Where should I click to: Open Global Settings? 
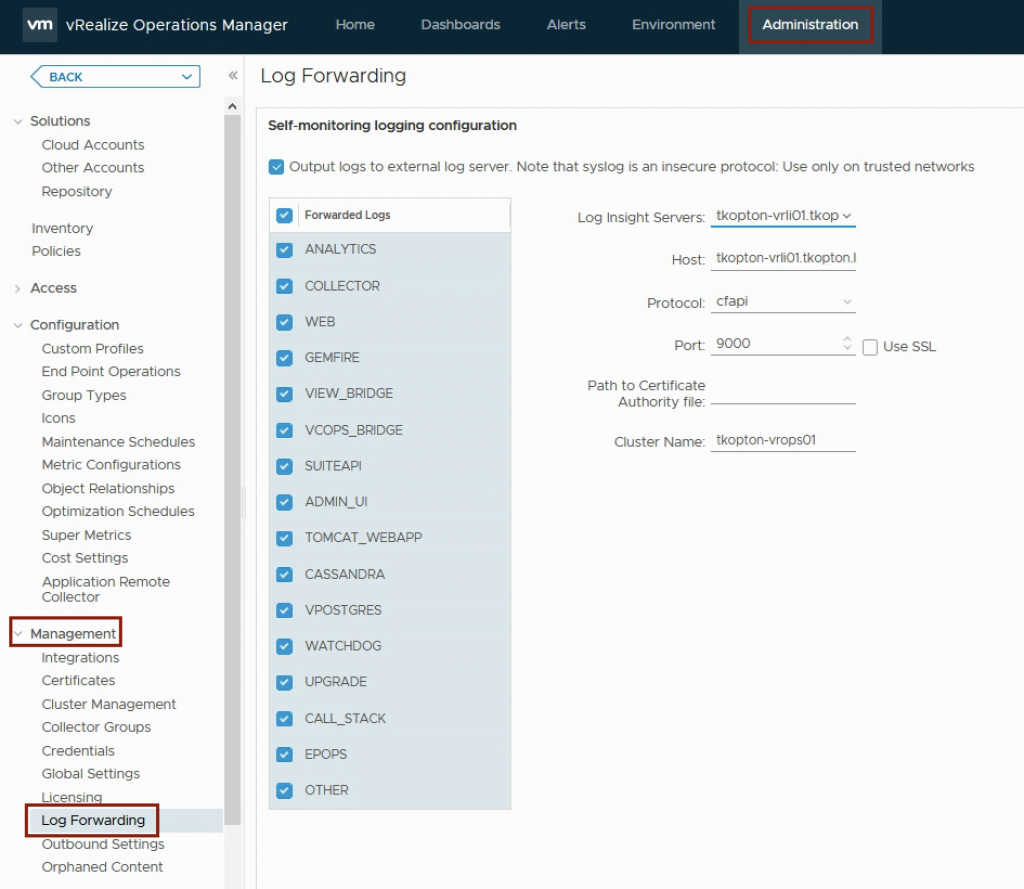click(x=90, y=774)
